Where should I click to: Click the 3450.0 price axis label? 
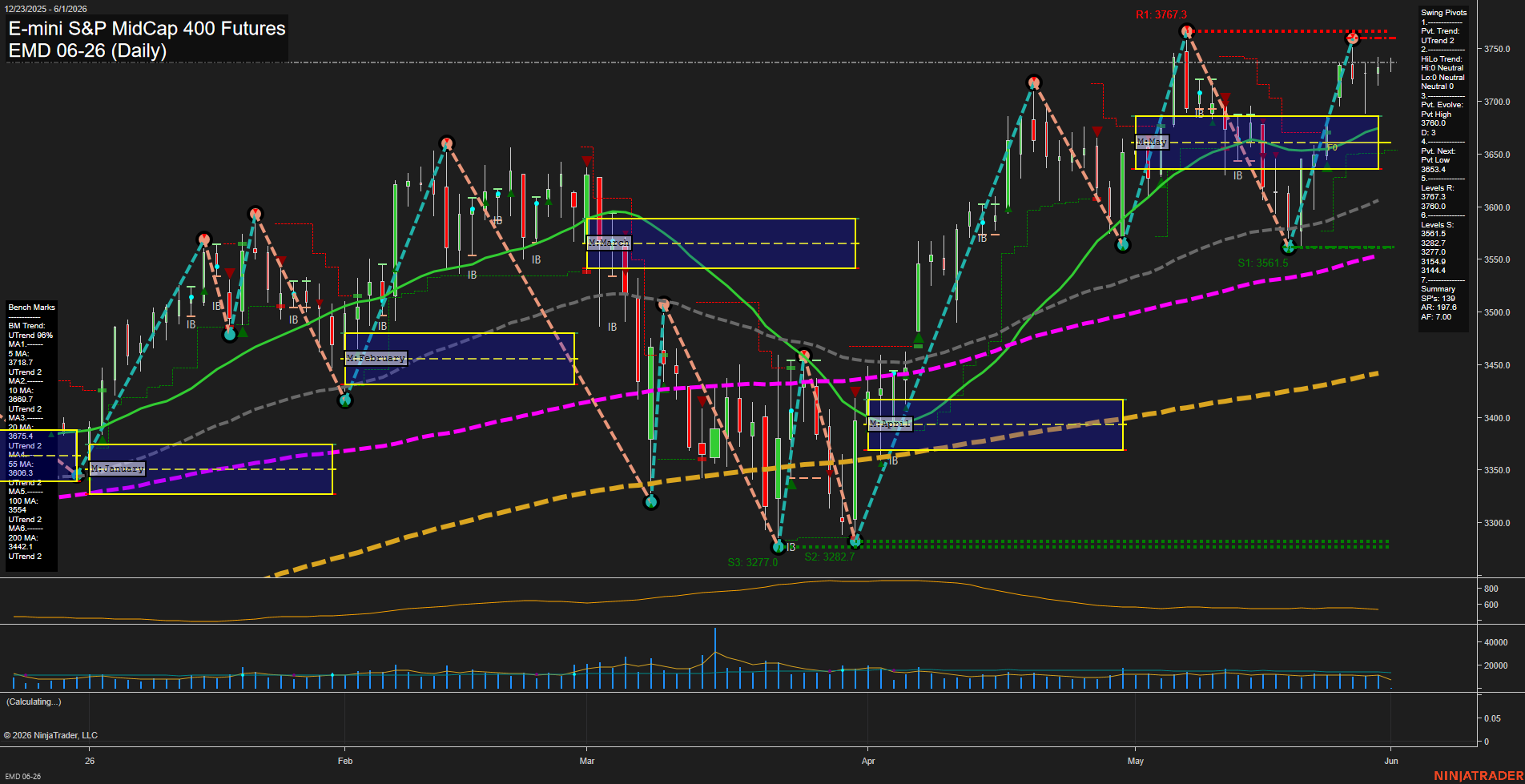1497,365
